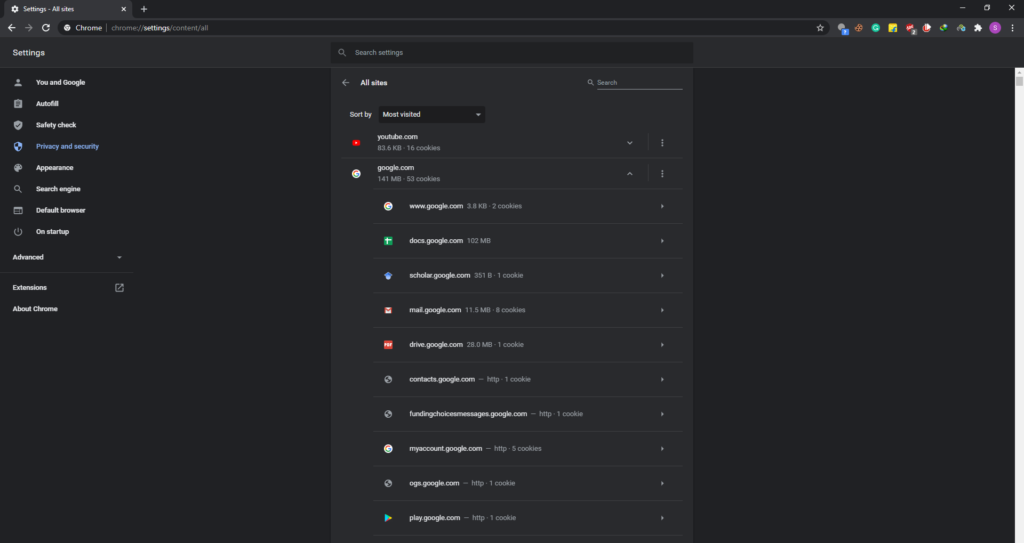Close the Settings - All sites tab
This screenshot has width=1024, height=543.
point(123,9)
